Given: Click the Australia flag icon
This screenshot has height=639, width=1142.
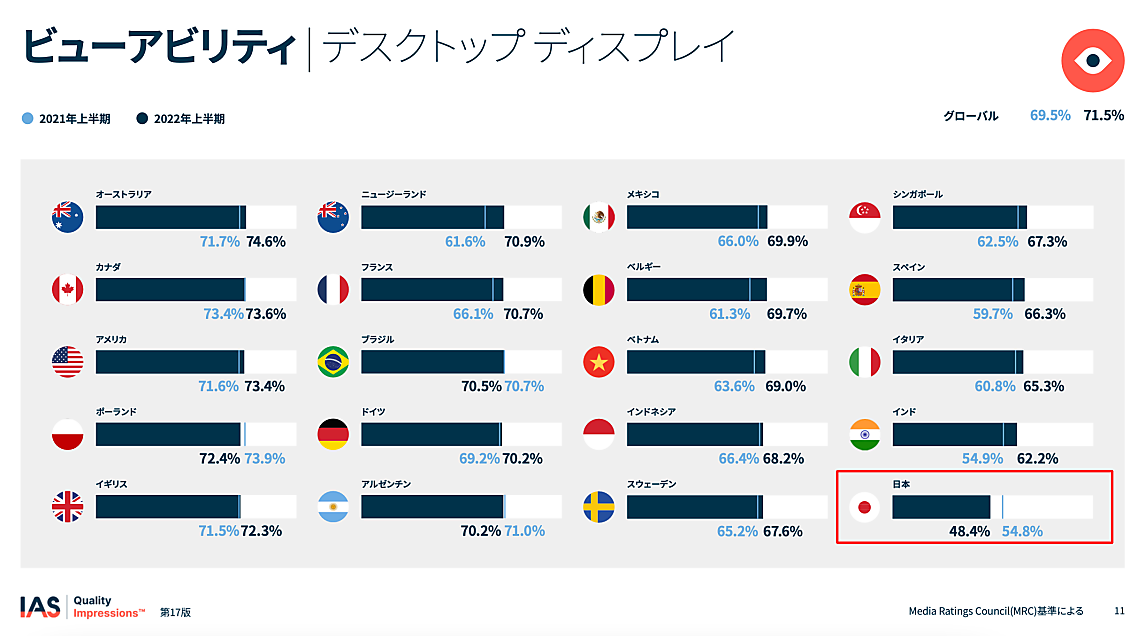Looking at the screenshot, I should pos(67,217).
